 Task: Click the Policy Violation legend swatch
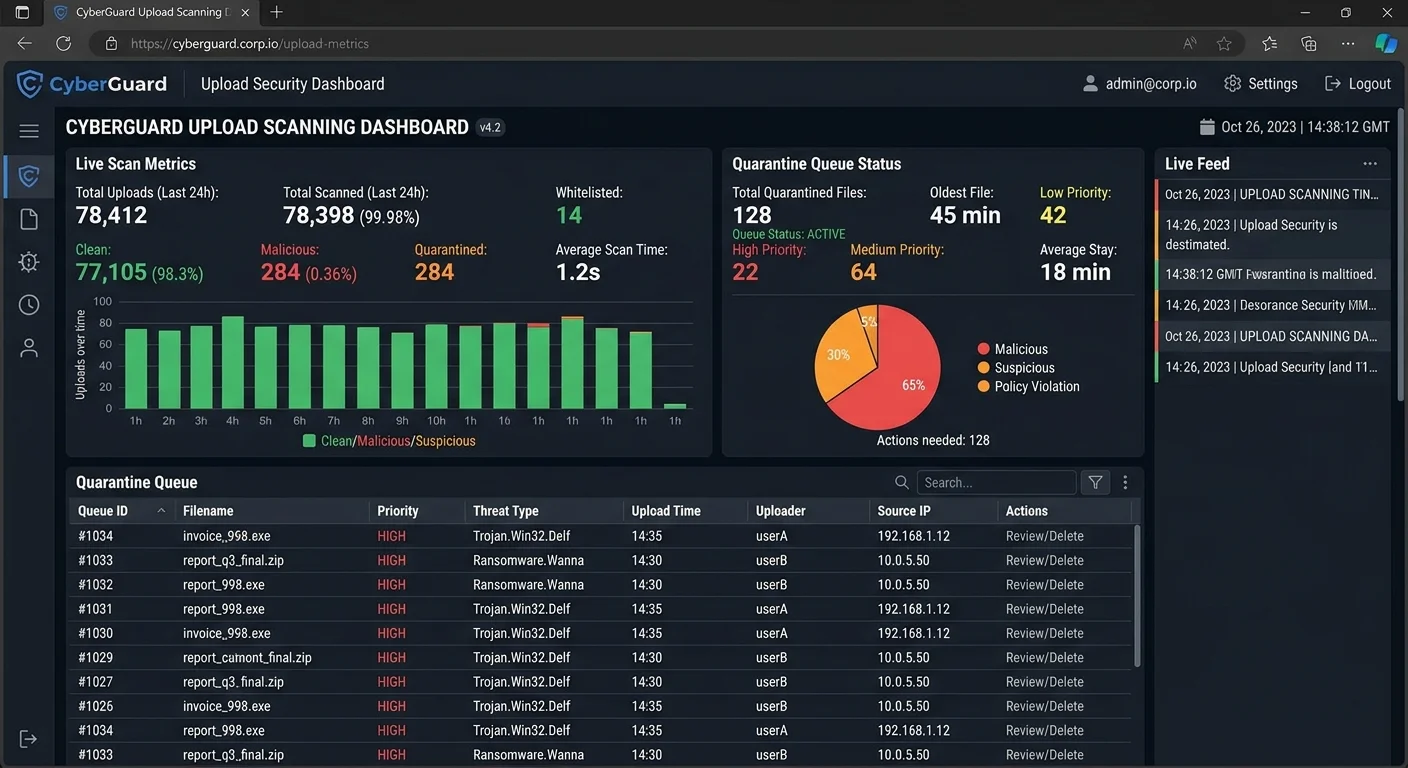[x=984, y=386]
